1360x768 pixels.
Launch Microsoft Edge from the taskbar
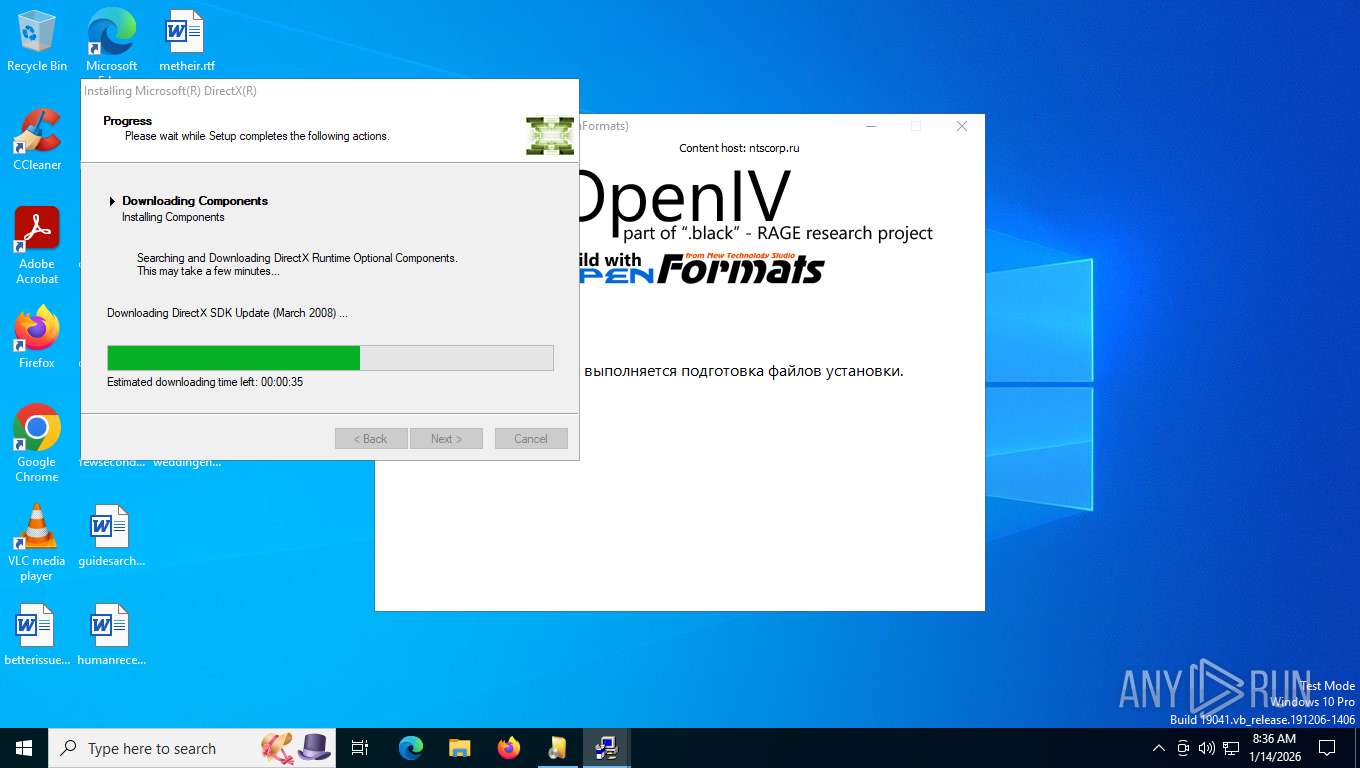point(411,748)
